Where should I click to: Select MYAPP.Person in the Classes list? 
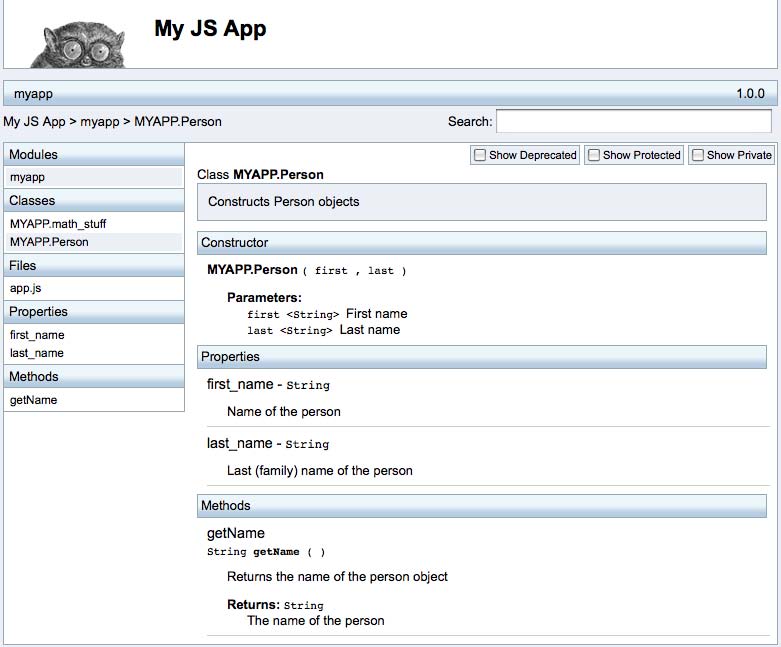(49, 242)
